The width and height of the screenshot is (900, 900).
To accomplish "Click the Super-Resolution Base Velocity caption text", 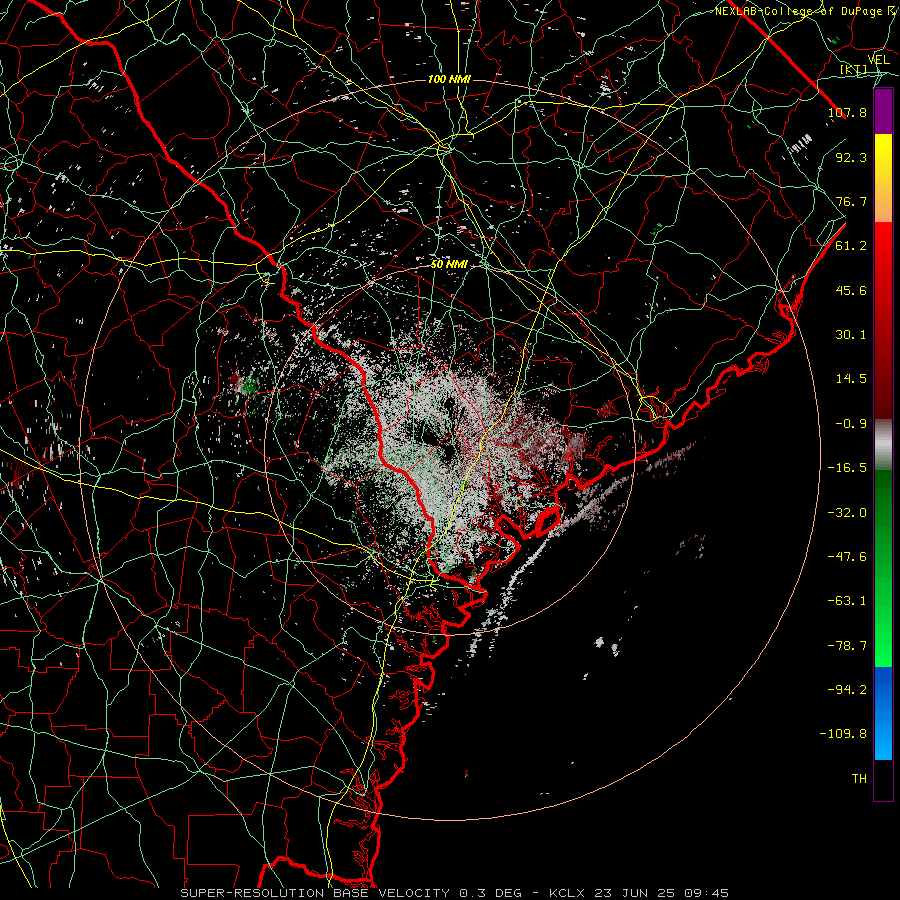I will tap(455, 893).
